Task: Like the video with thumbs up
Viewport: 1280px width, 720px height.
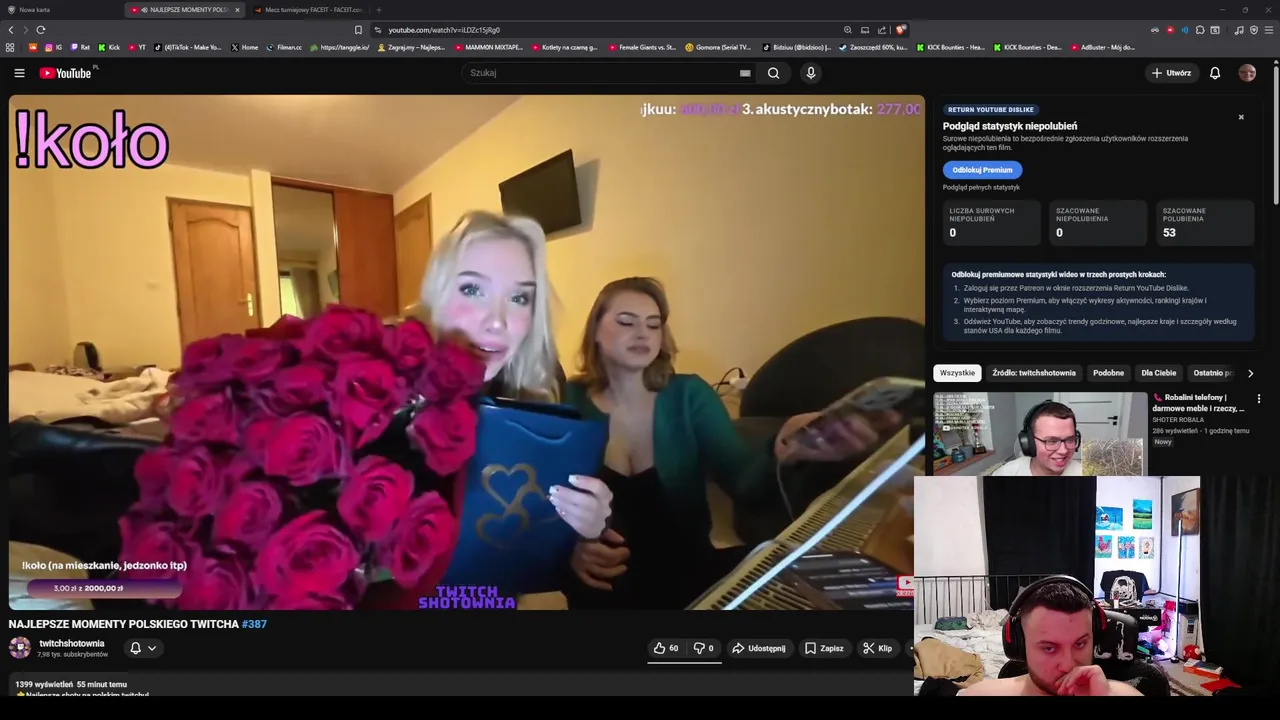Action: pos(666,648)
